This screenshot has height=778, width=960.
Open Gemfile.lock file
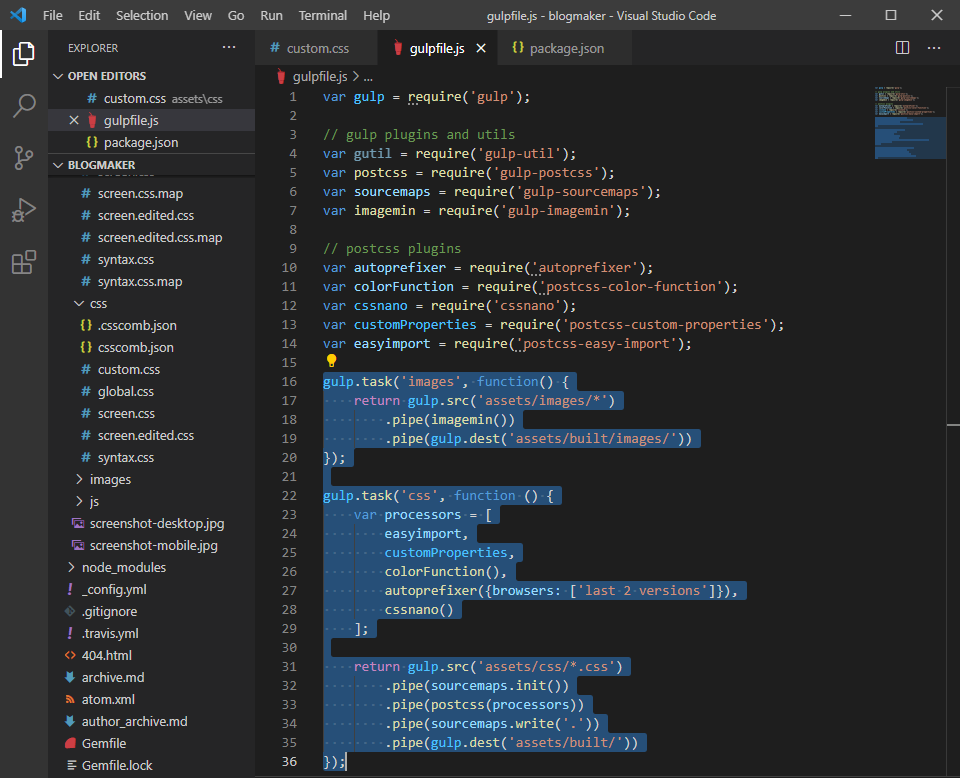tap(151, 766)
